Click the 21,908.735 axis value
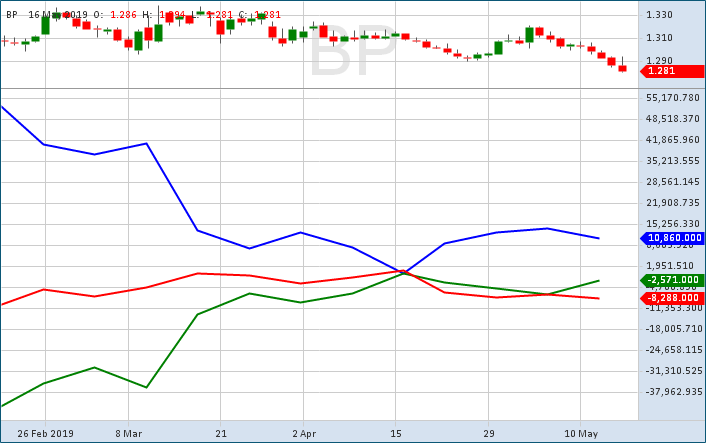 coord(673,203)
